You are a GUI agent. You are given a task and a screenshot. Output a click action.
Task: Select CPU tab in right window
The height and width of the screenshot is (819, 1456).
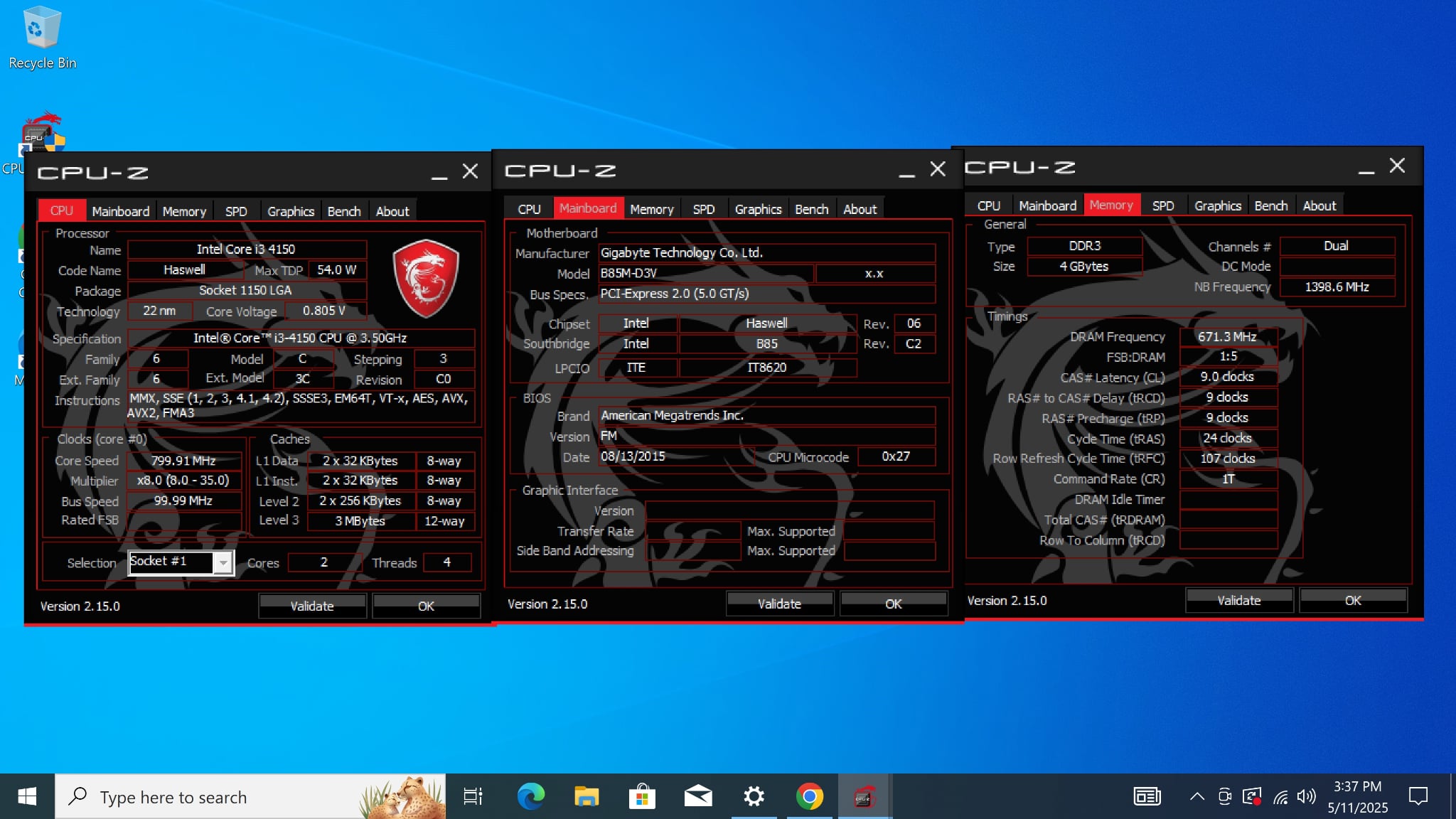click(x=988, y=205)
